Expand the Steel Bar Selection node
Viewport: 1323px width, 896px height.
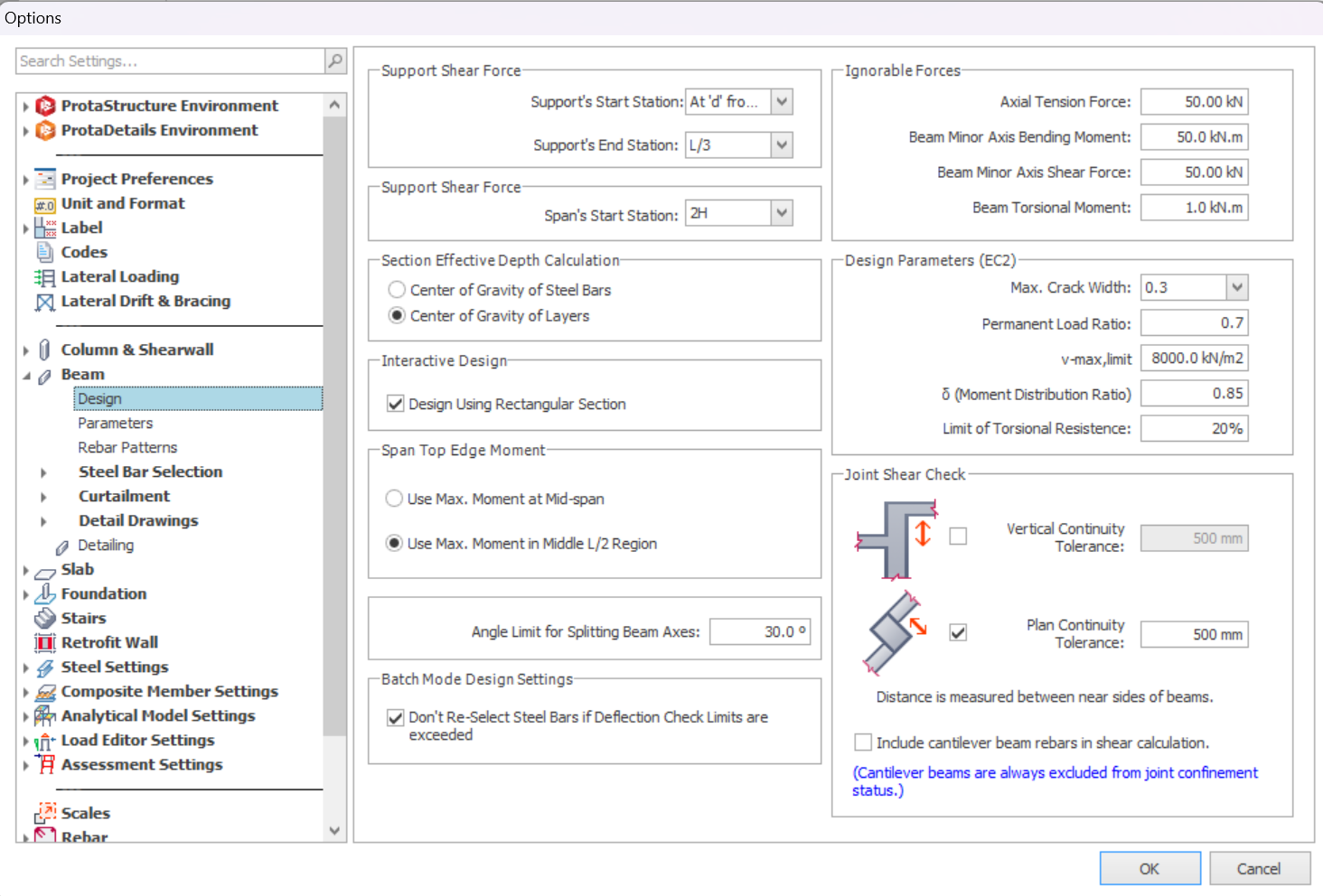[x=43, y=472]
